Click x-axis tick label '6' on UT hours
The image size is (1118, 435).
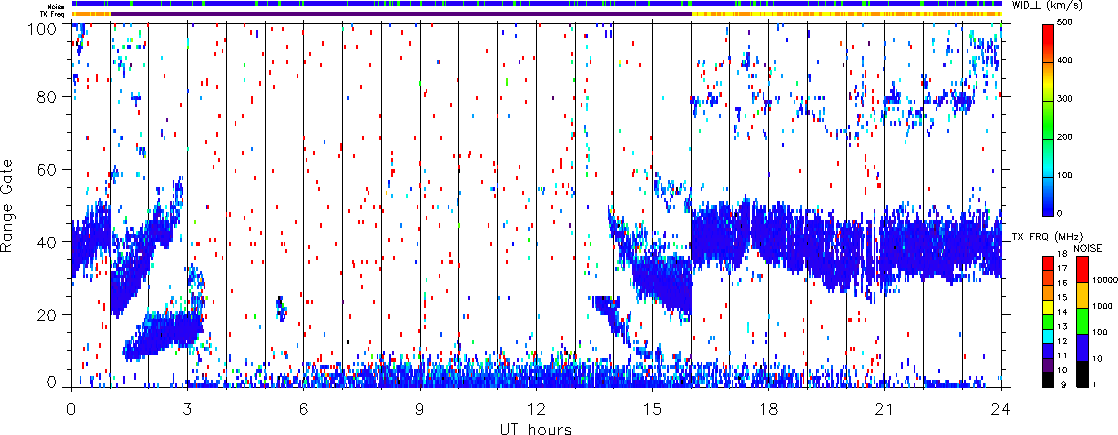click(x=304, y=409)
